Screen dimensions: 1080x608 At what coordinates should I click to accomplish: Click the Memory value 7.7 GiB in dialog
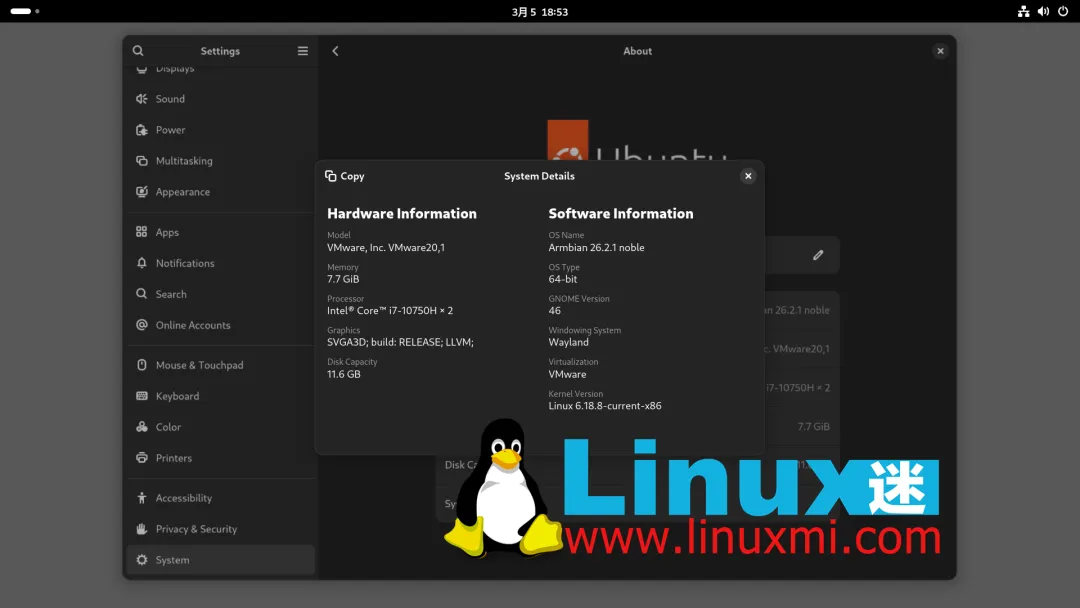(343, 279)
